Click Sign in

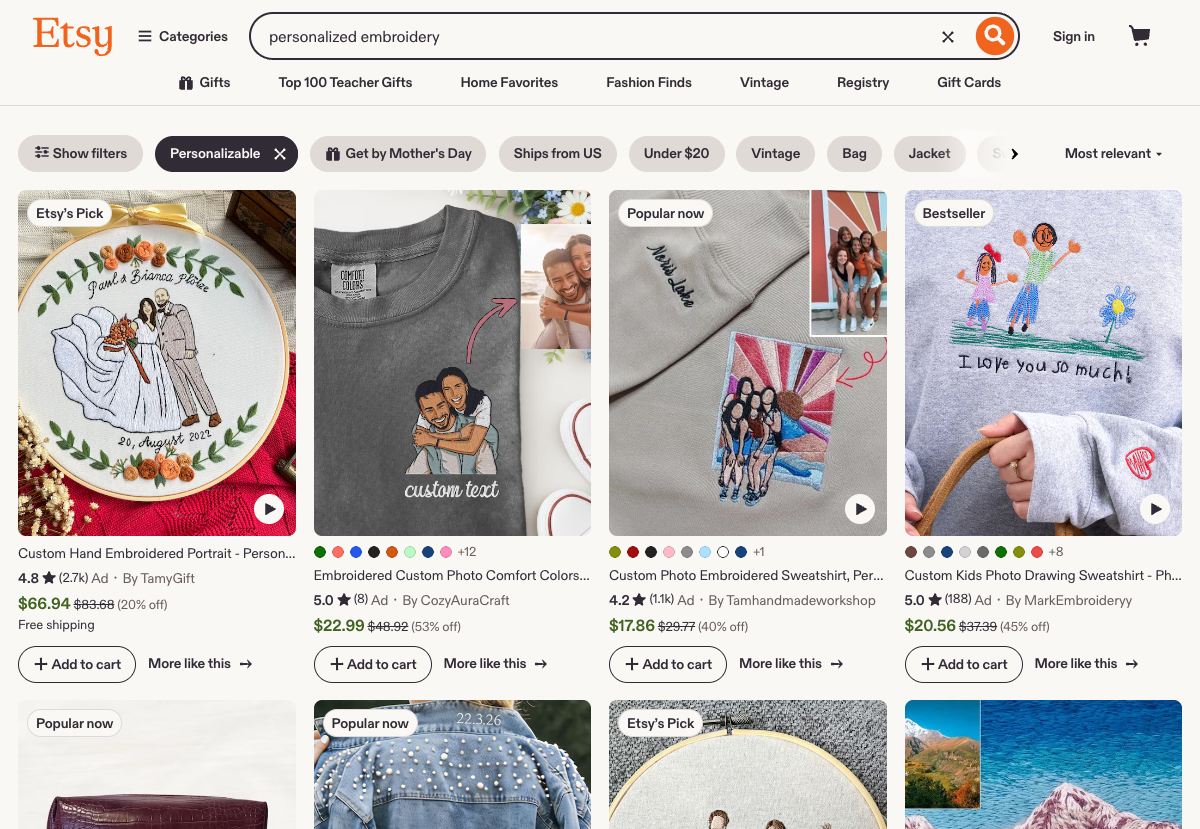1073,37
